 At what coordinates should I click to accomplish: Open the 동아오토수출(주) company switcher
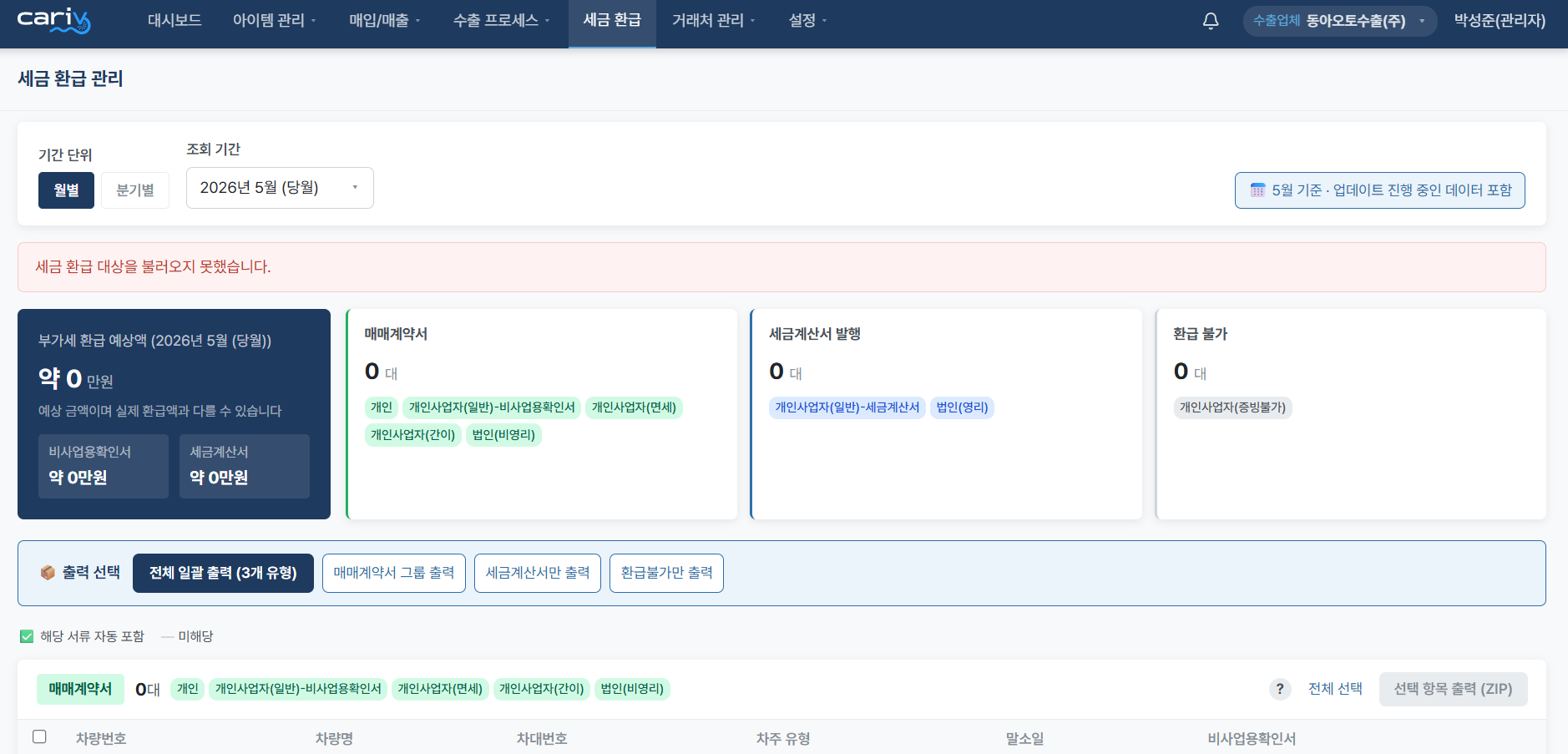click(1339, 21)
